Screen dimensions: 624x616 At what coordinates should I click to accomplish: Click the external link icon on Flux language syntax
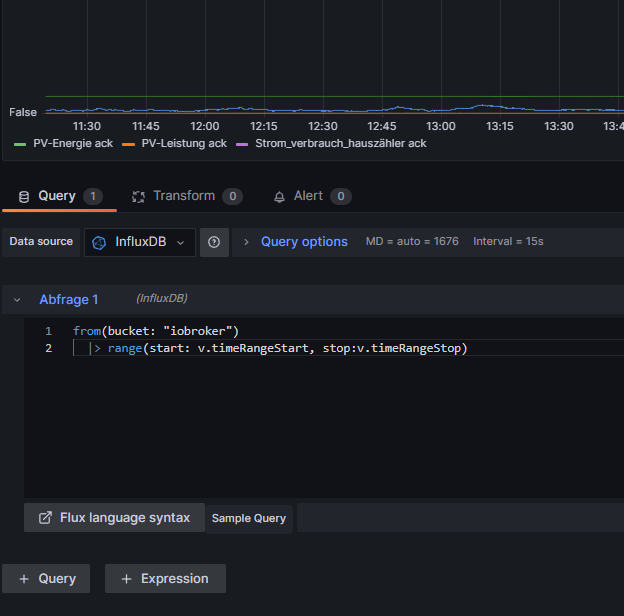[45, 518]
